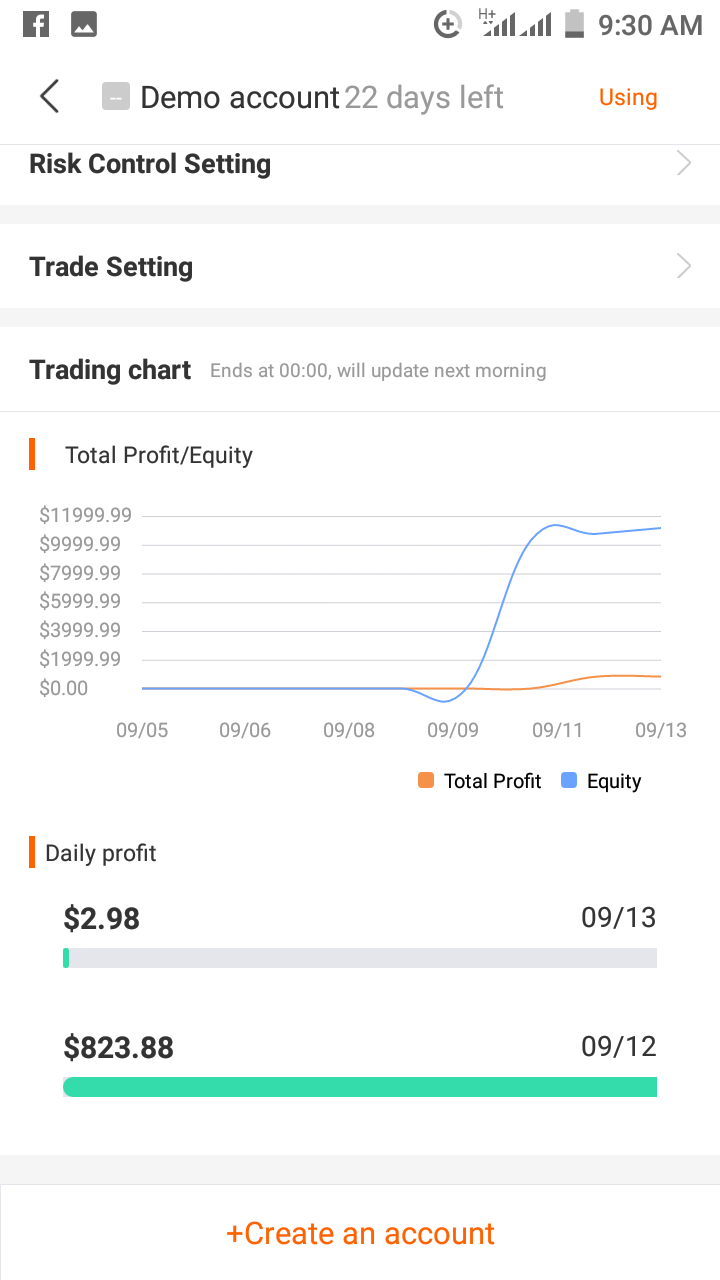This screenshot has height=1280, width=720.
Task: Tap the battery icon in status bar
Action: [574, 23]
